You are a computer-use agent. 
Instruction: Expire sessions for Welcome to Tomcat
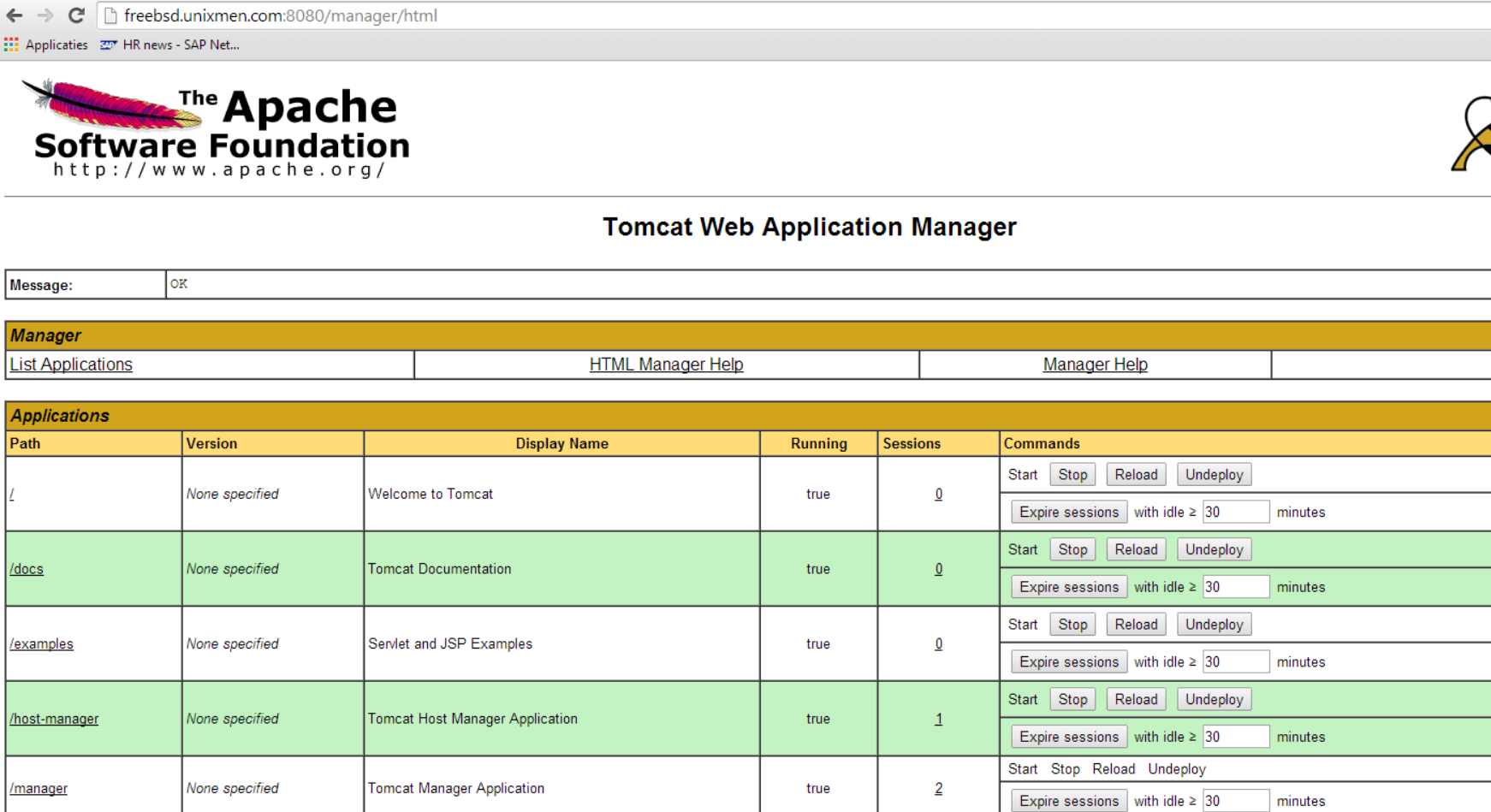pos(1069,513)
